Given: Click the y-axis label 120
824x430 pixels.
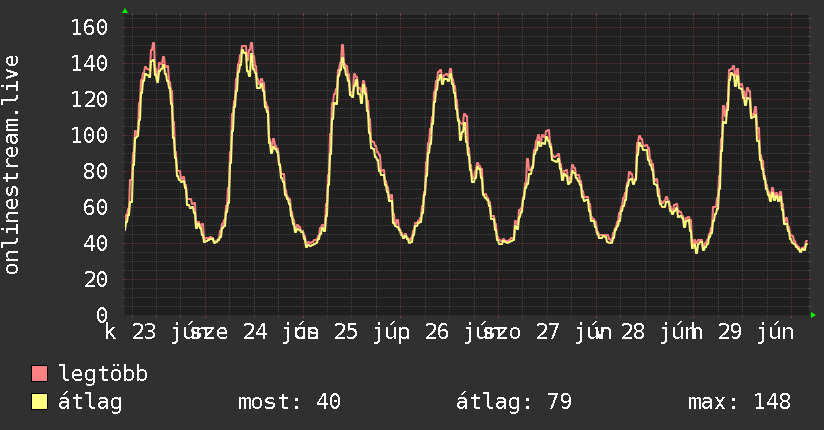Looking at the screenshot, I should click(89, 99).
